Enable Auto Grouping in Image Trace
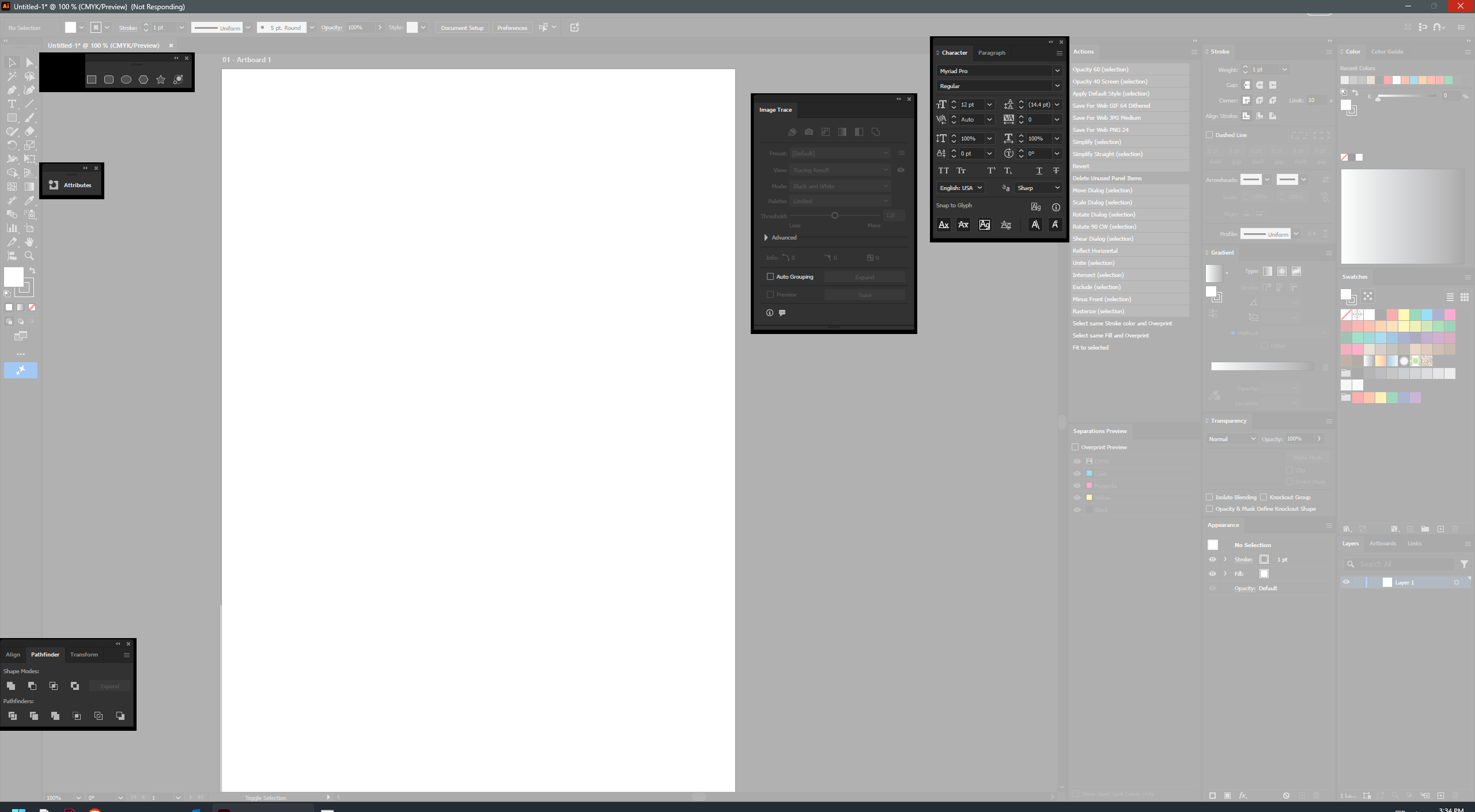This screenshot has height=812, width=1475. tap(770, 276)
